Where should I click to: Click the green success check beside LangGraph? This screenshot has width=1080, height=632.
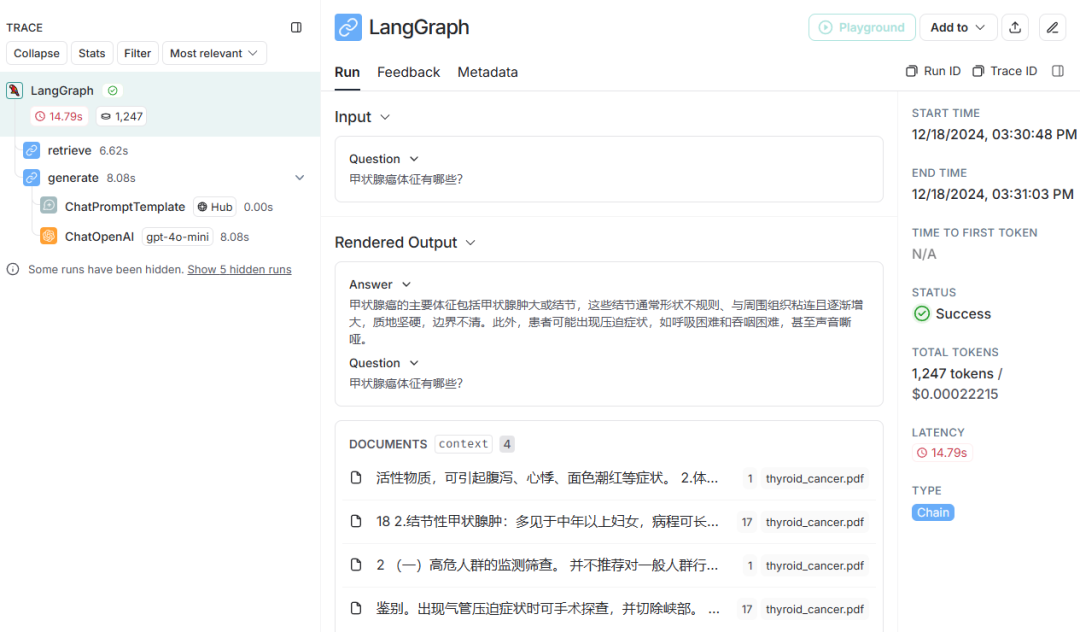pos(112,90)
